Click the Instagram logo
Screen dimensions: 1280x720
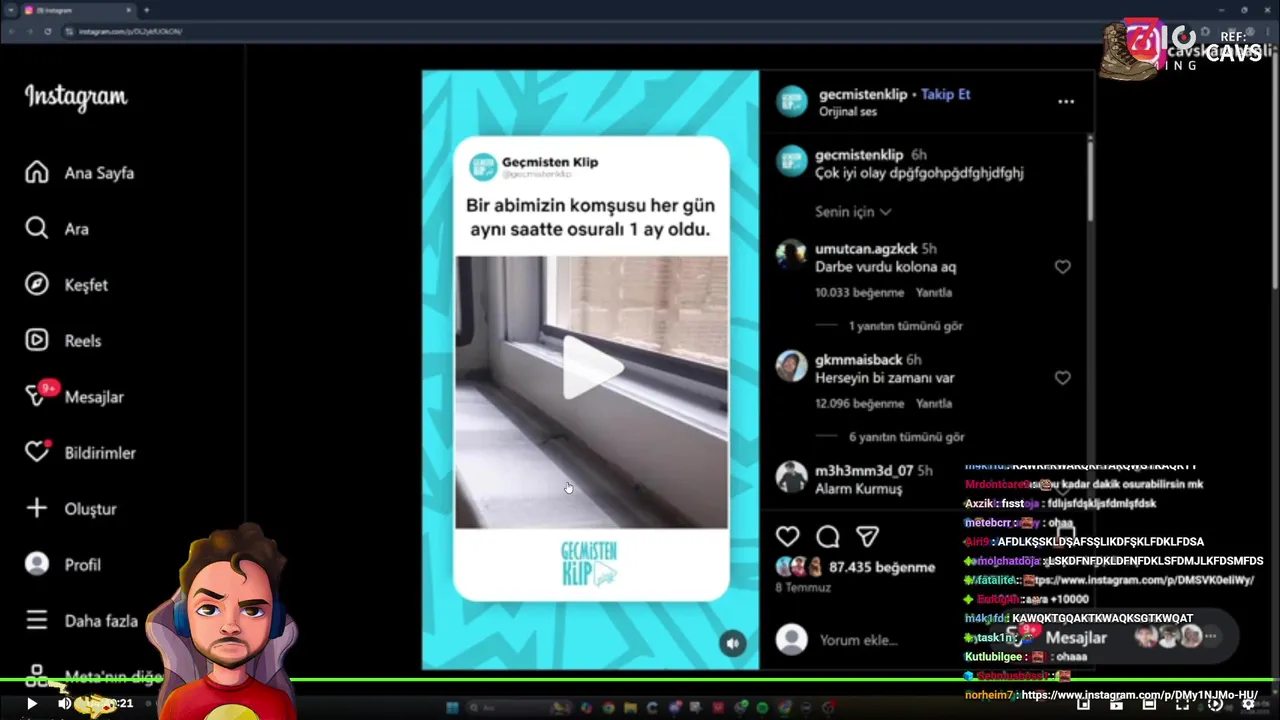(76, 97)
